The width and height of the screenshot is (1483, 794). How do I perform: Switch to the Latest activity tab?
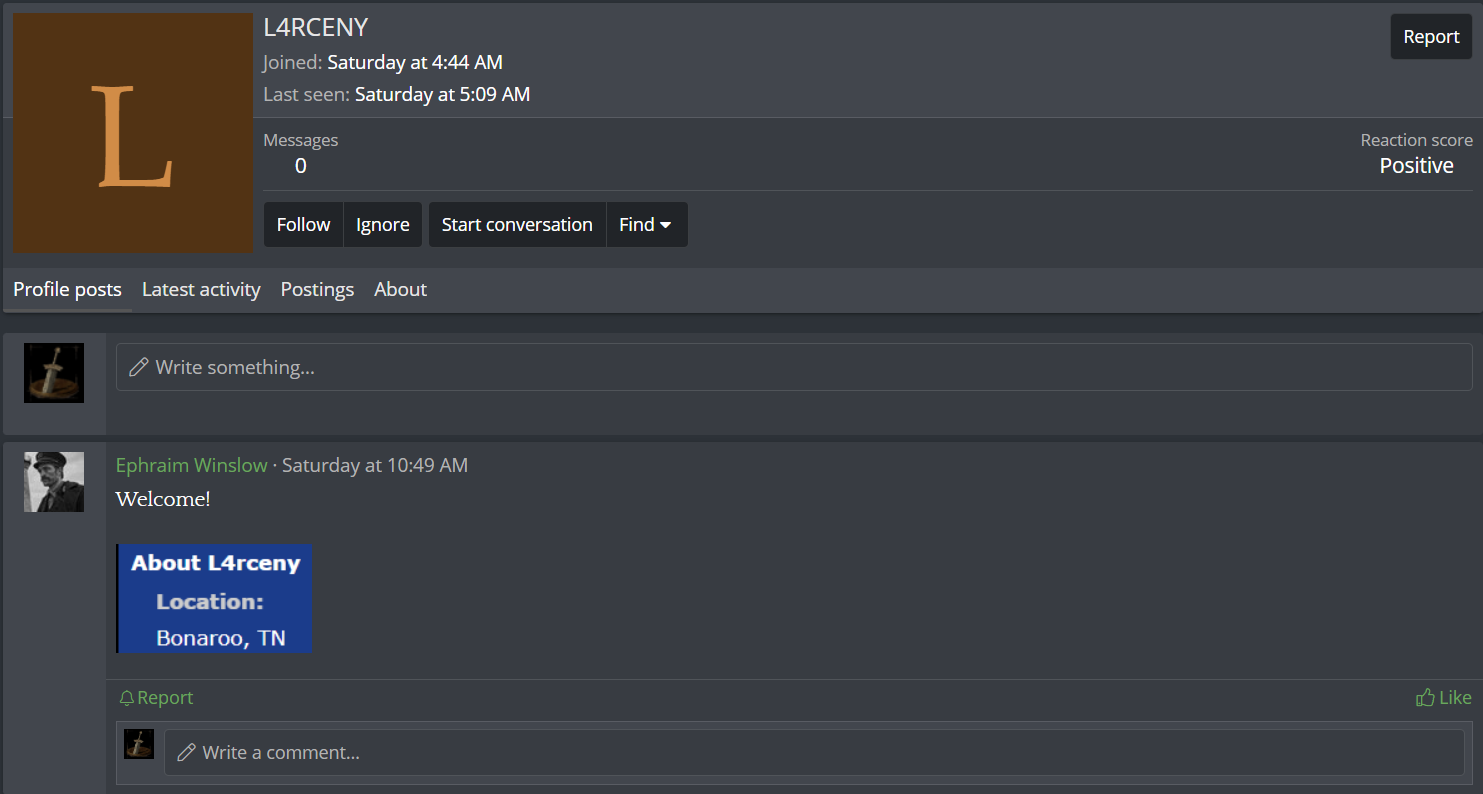tap(201, 289)
